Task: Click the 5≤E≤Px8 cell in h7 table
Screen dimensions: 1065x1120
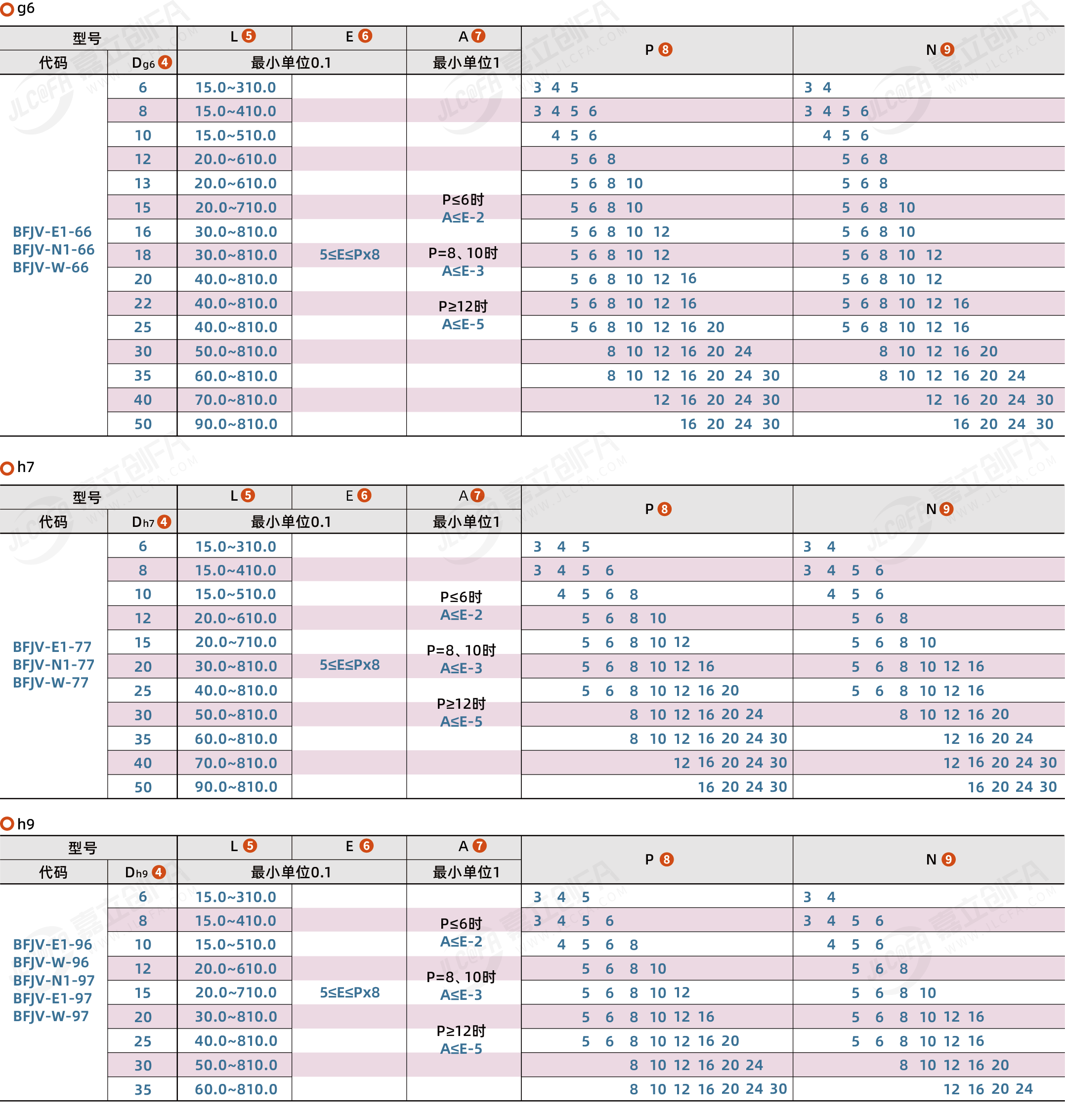Action: pyautogui.click(x=350, y=665)
